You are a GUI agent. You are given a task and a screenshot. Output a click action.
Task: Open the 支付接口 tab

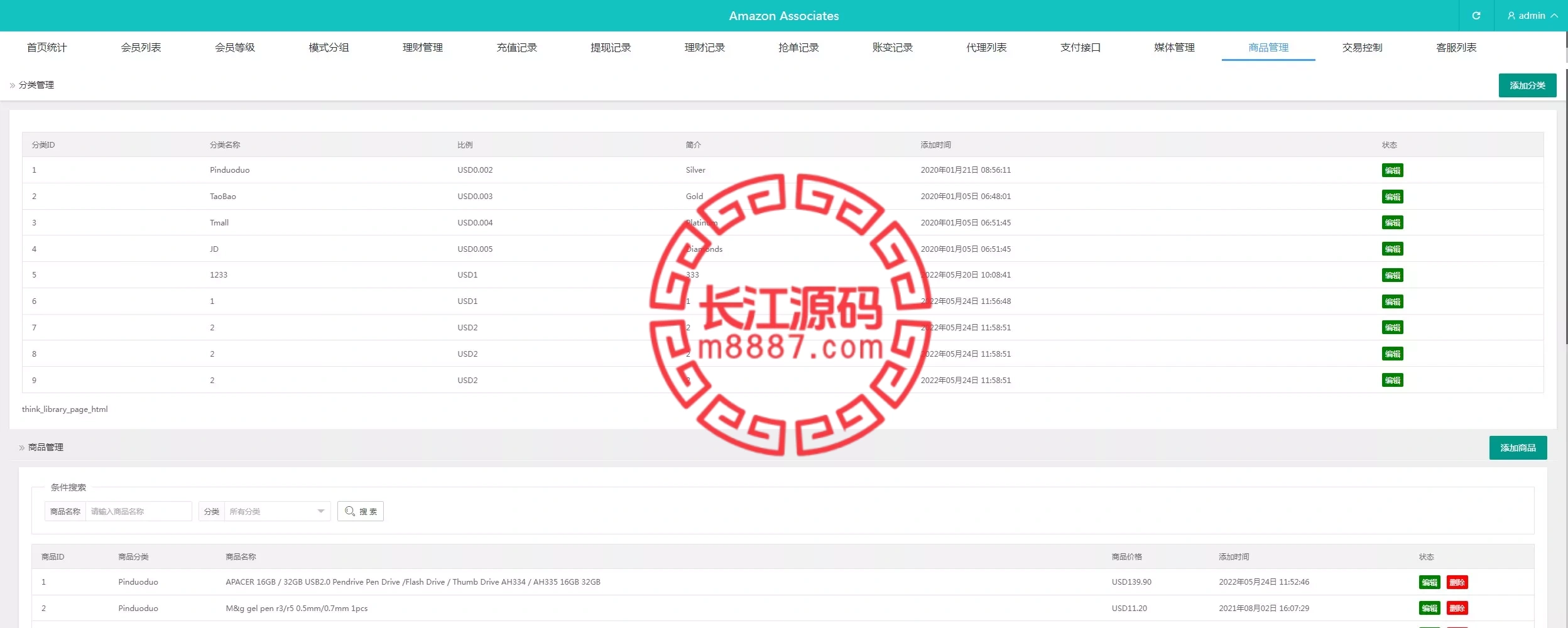pos(1081,48)
